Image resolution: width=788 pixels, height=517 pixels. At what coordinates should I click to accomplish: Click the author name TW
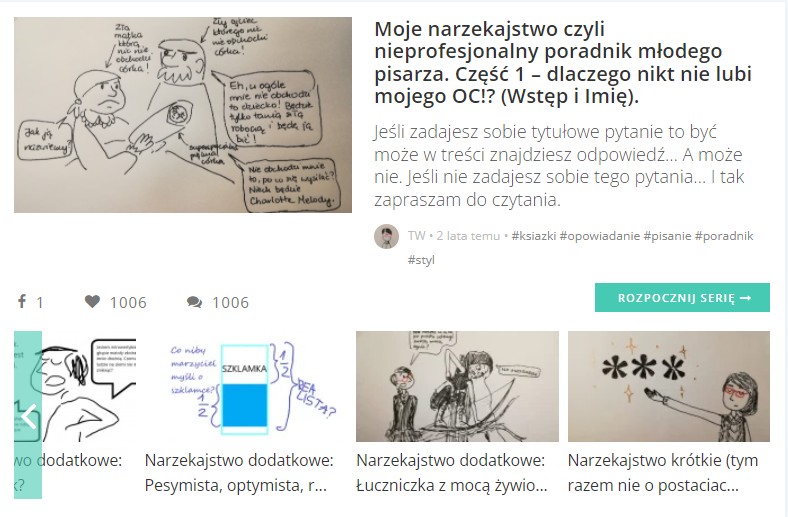click(416, 236)
